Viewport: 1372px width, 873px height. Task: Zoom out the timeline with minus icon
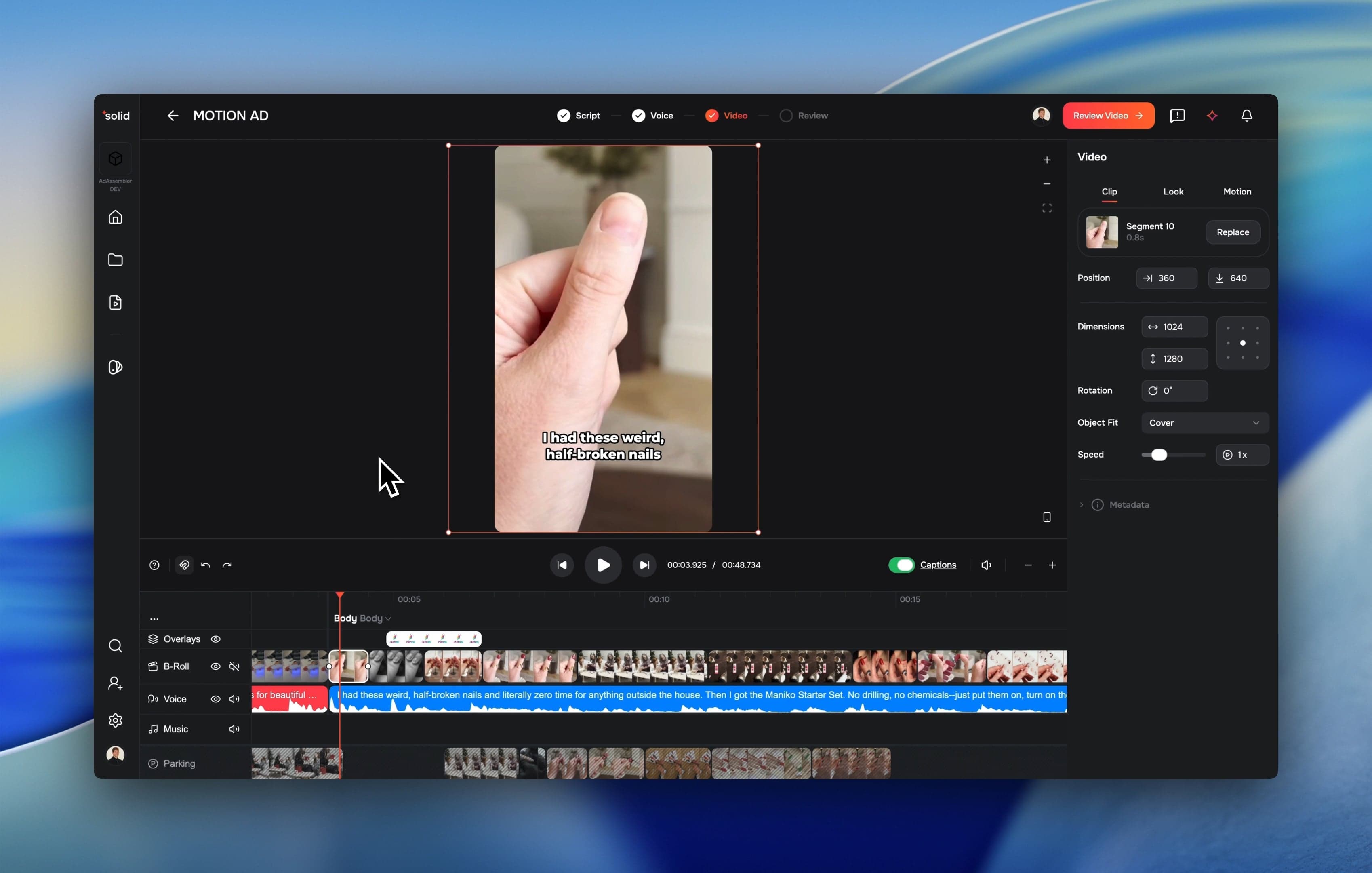coord(1028,565)
